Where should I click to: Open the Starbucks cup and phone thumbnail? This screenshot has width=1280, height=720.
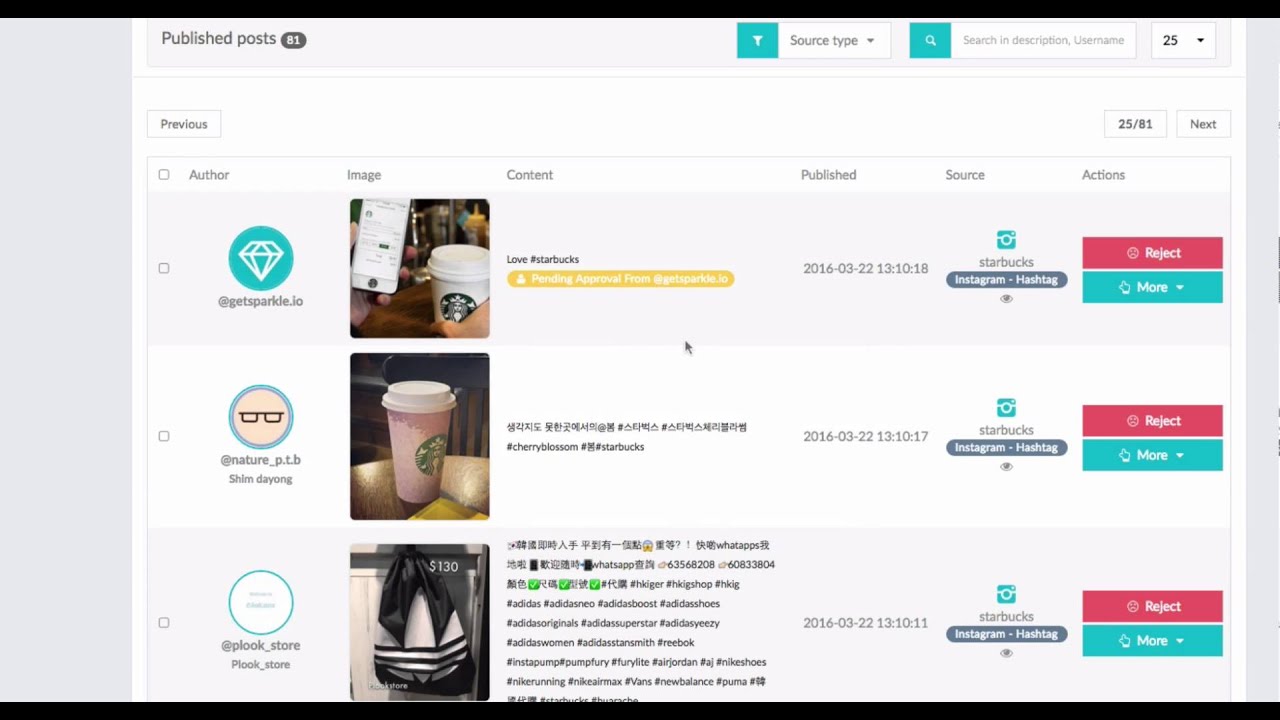pyautogui.click(x=420, y=268)
